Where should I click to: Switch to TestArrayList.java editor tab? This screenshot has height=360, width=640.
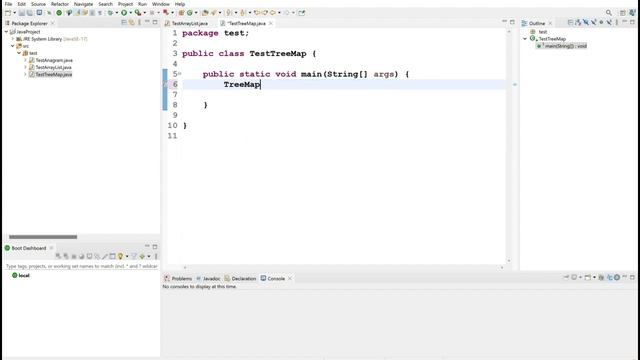tap(186, 23)
